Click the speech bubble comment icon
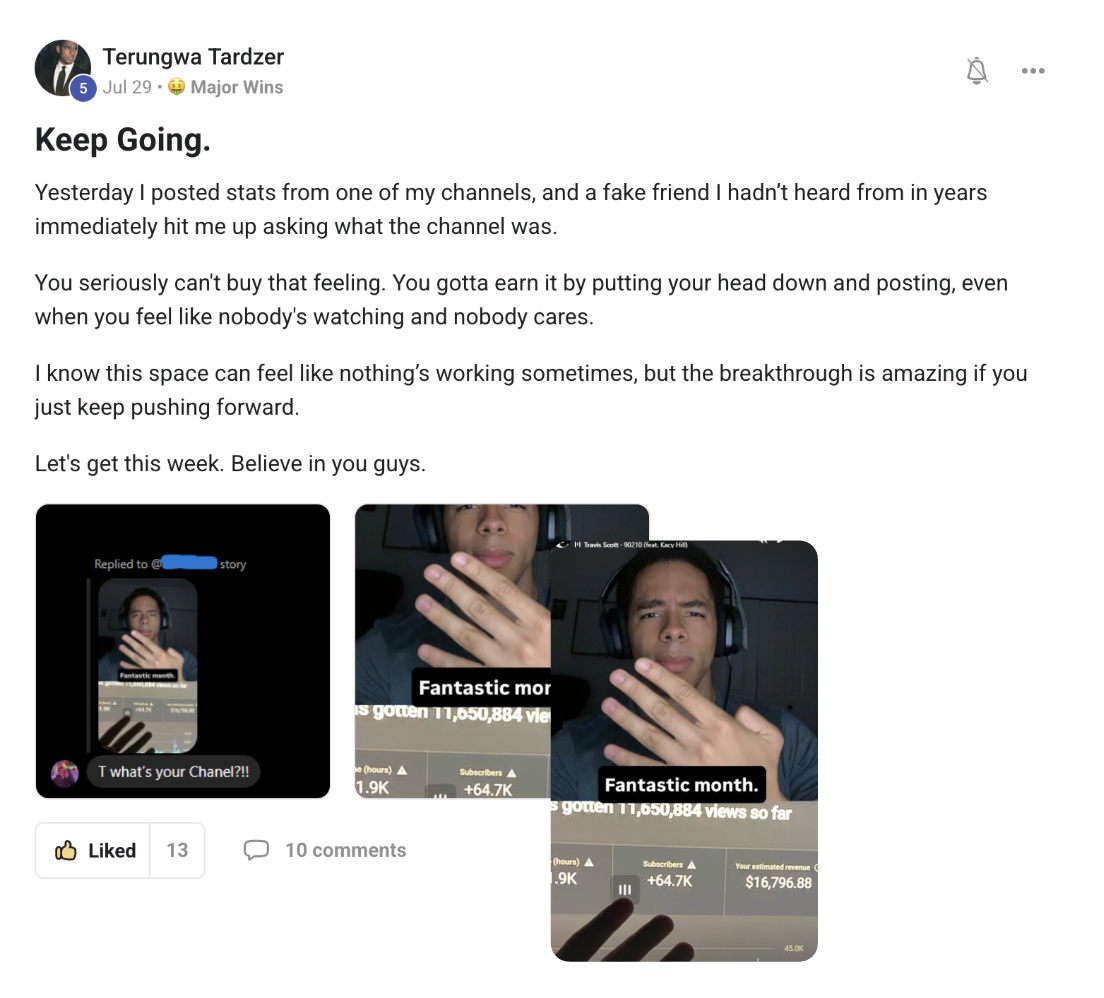The image size is (1104, 998). 256,850
